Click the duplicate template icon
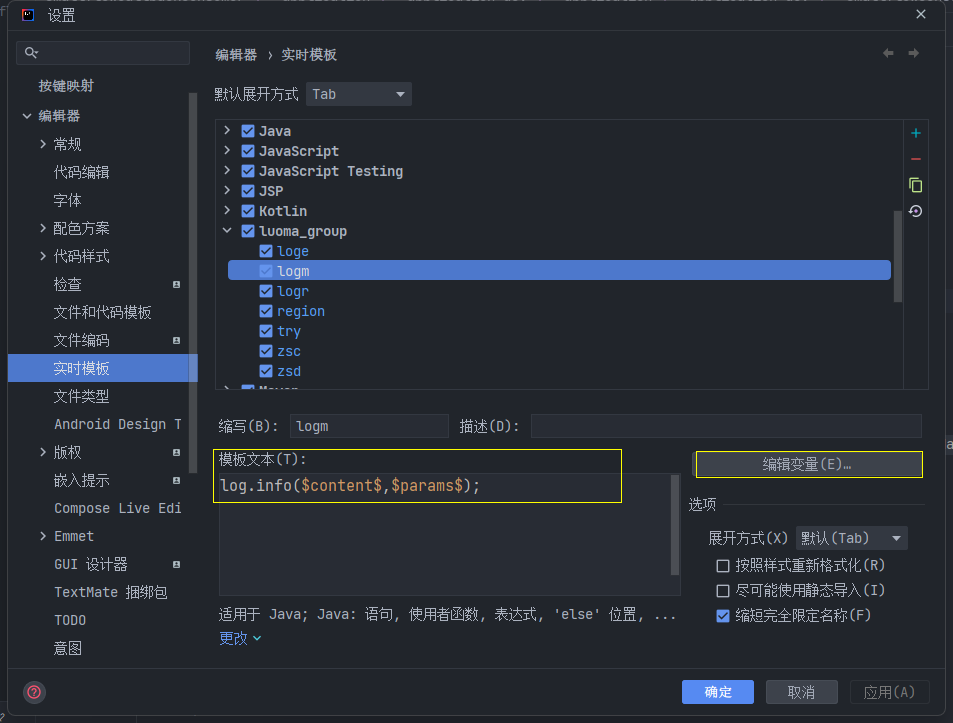953x723 pixels. 915,185
